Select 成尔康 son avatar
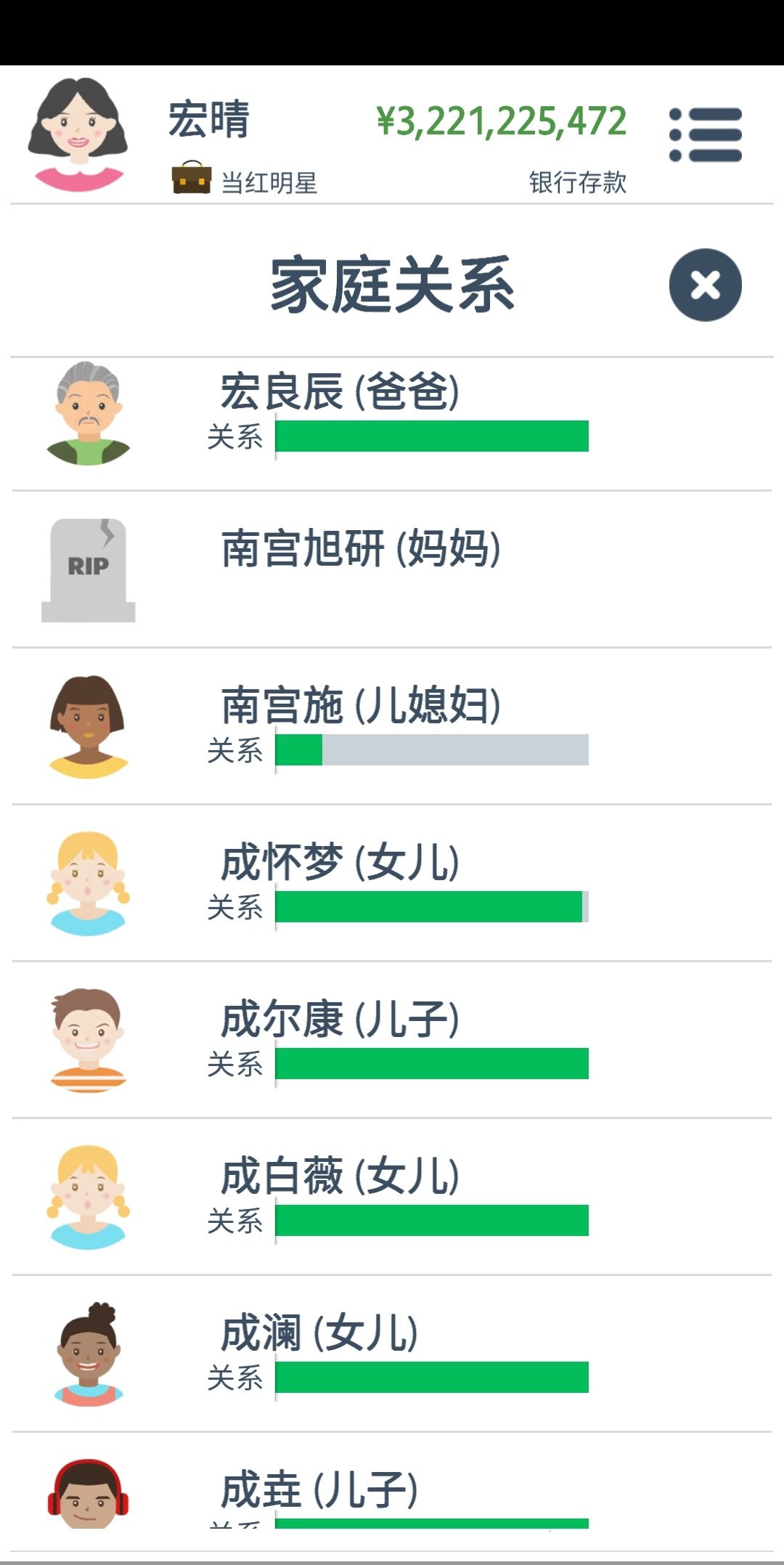The width and height of the screenshot is (784, 1565). 89,1040
